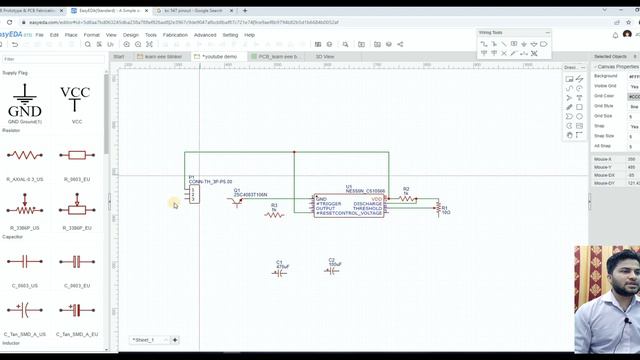Click the Grid Size input field
Image resolution: width=640 pixels, height=360 pixels.
click(634, 117)
